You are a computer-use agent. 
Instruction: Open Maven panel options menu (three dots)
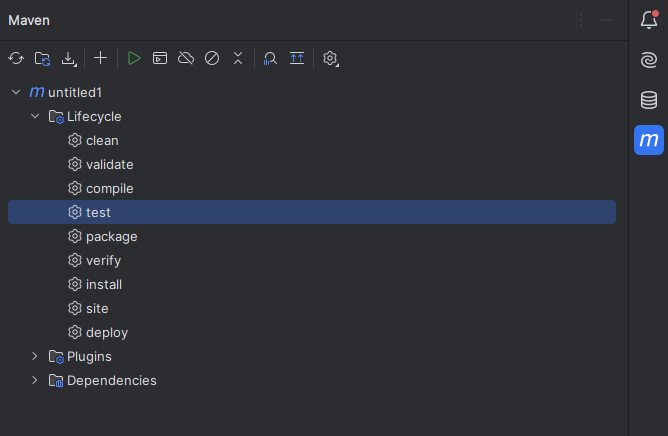click(x=582, y=20)
